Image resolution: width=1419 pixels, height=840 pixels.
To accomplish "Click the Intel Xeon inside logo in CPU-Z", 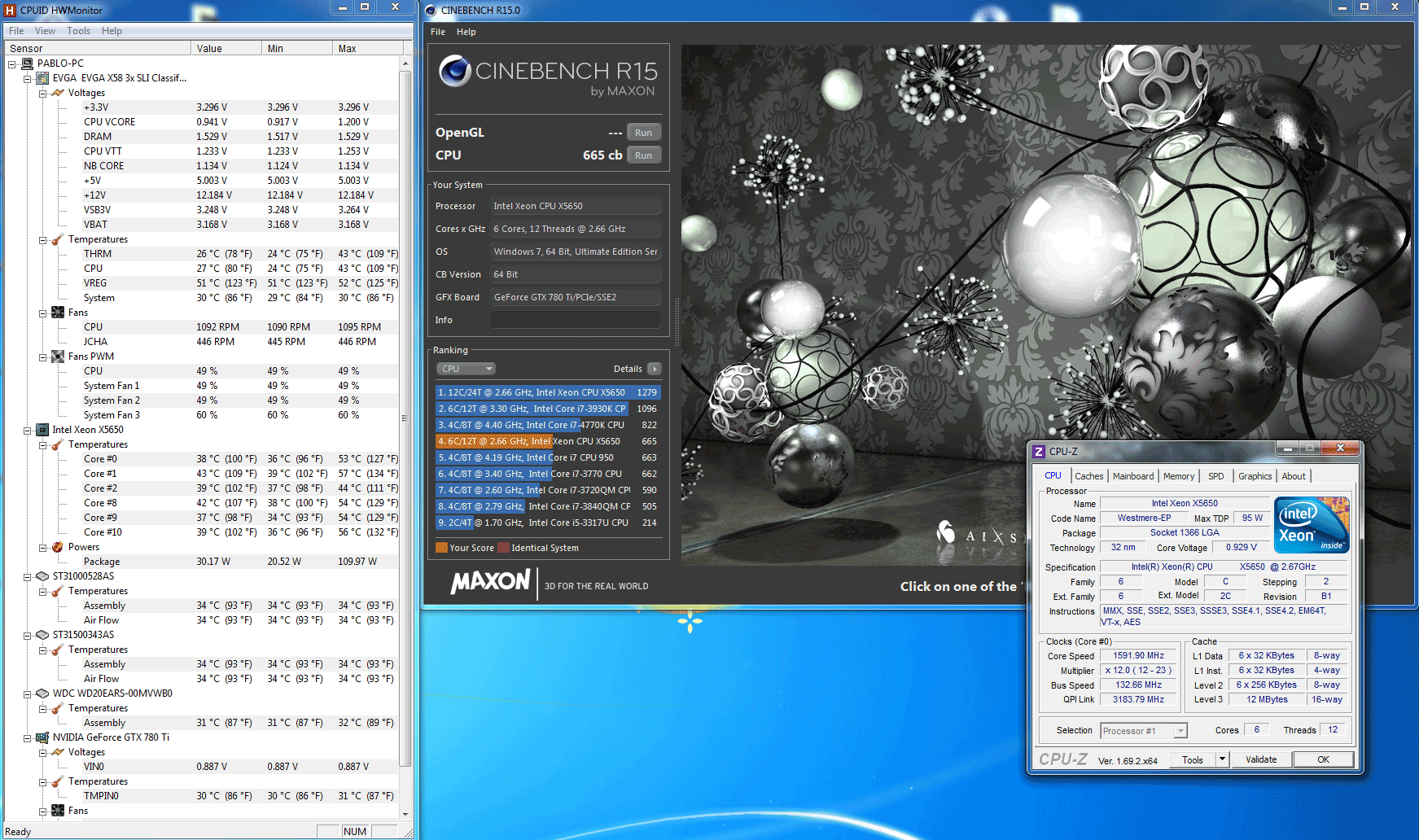I will point(1312,525).
